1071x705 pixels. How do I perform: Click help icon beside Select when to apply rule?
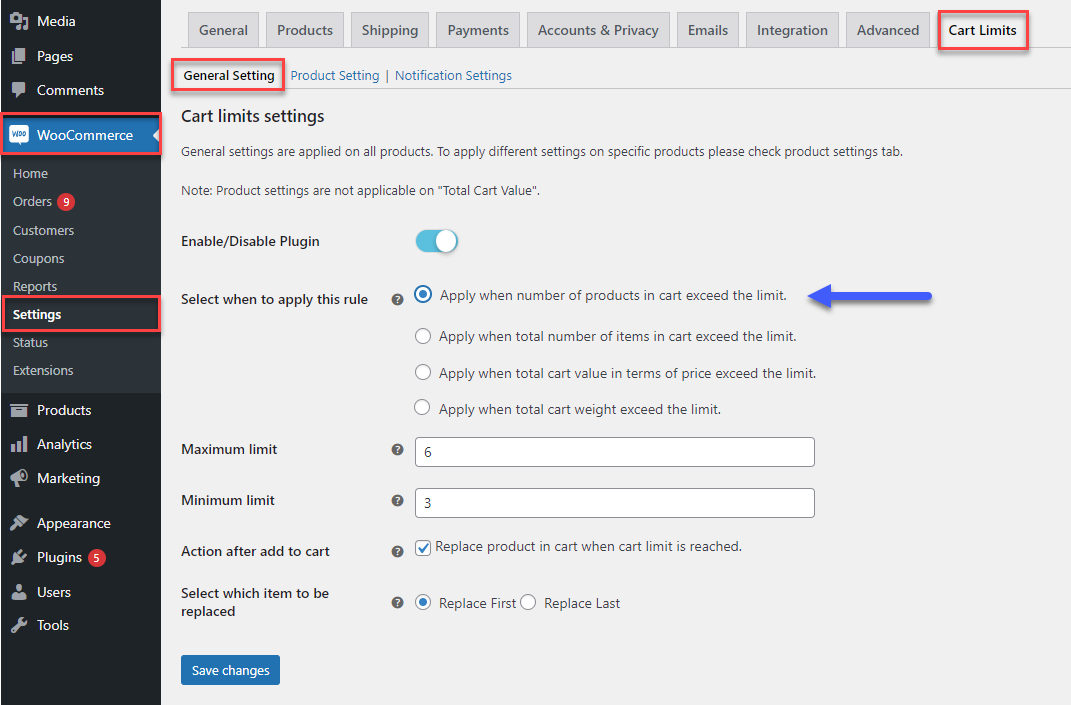[397, 299]
